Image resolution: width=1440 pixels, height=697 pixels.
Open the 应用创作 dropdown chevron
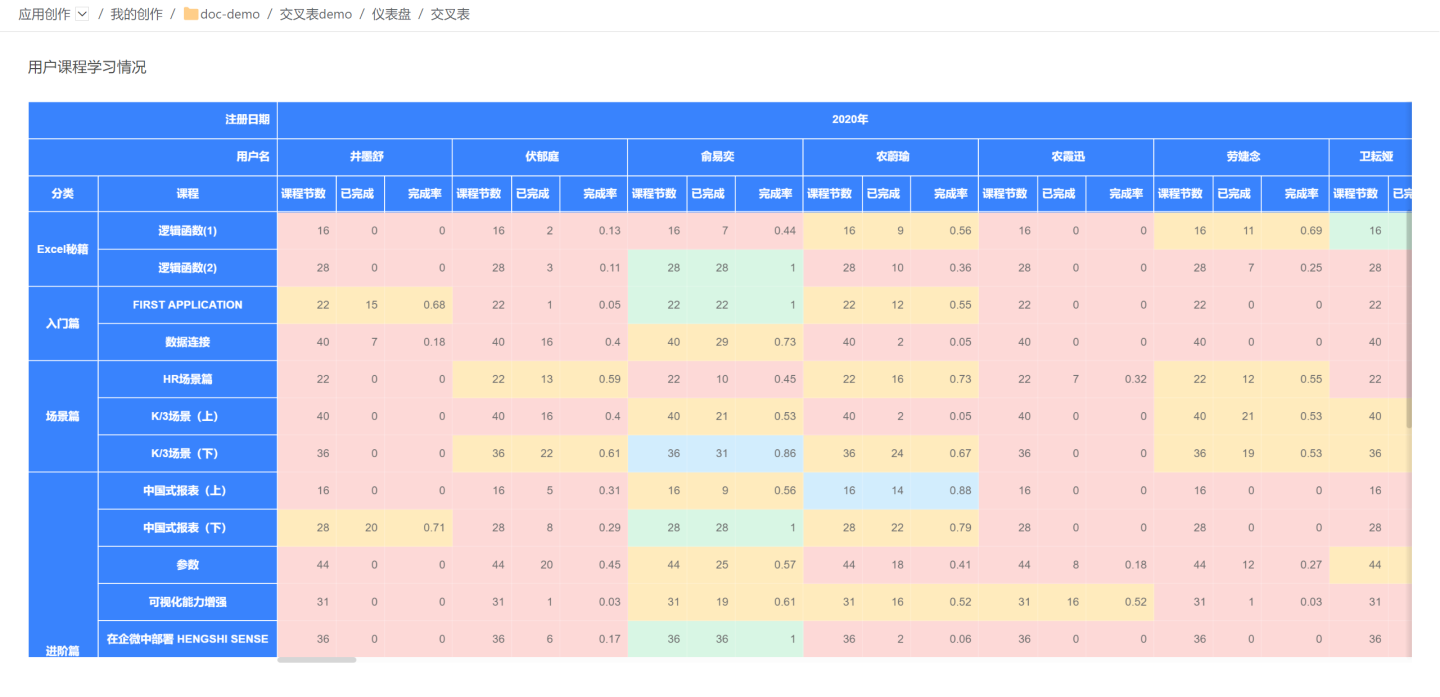click(x=82, y=14)
